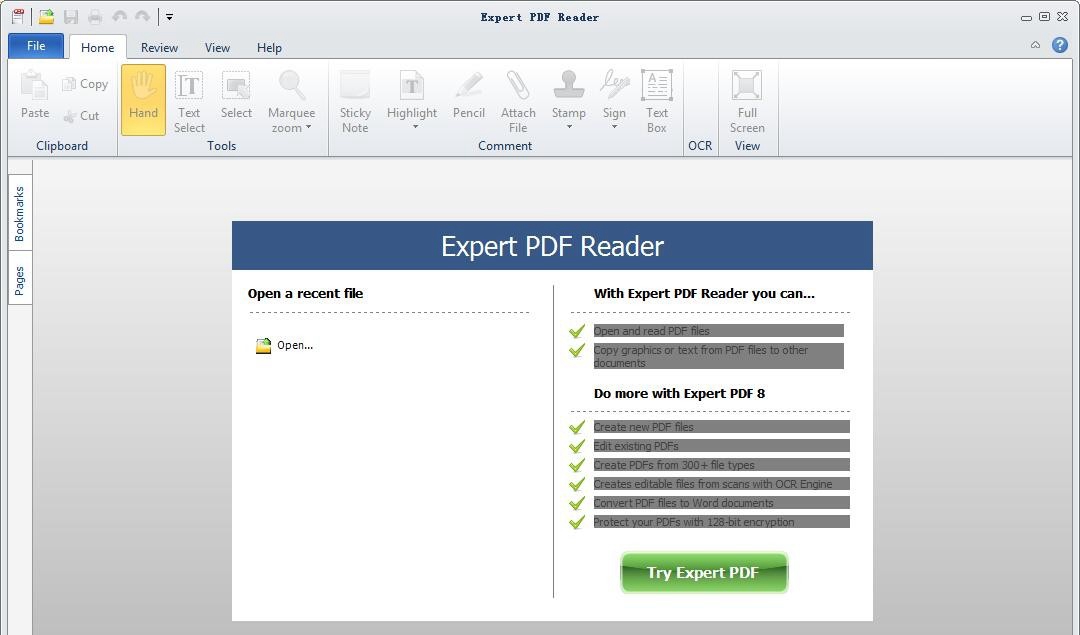Click 'Protect your PDFs with 128-bit encryption'
Viewport: 1080px width, 635px height.
[694, 522]
